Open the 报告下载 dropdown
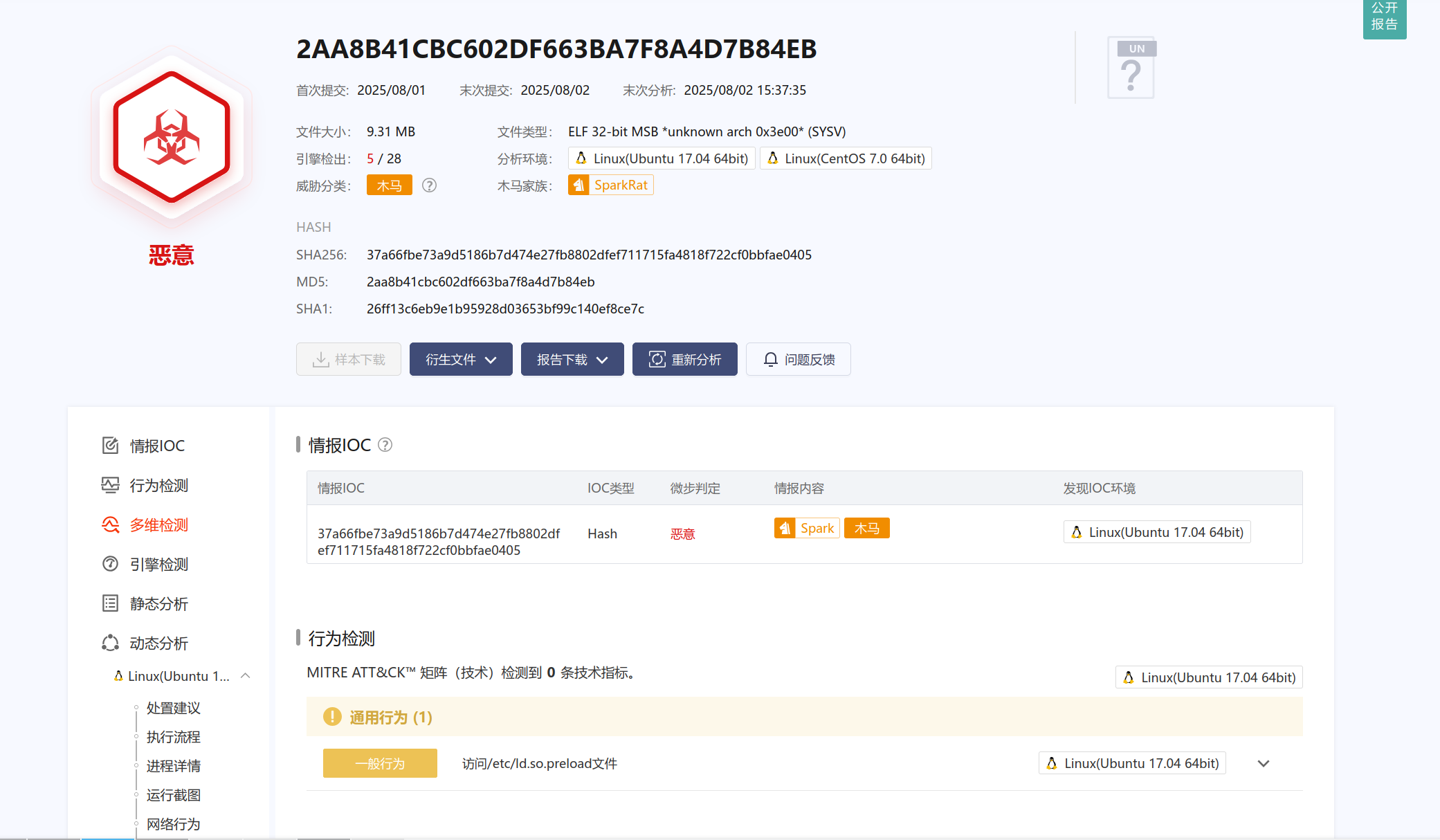The height and width of the screenshot is (840, 1440). (x=572, y=359)
